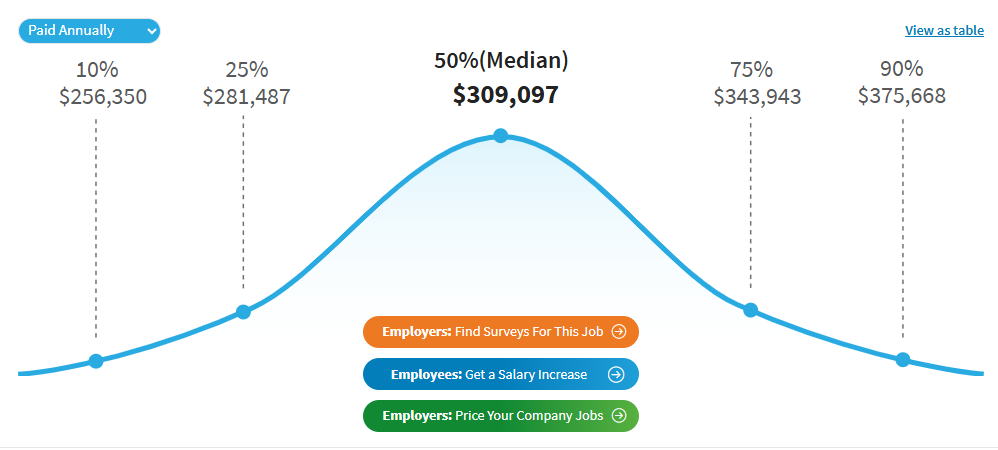Click the 50%(Median) heading text
This screenshot has height=450, width=998.
point(501,60)
